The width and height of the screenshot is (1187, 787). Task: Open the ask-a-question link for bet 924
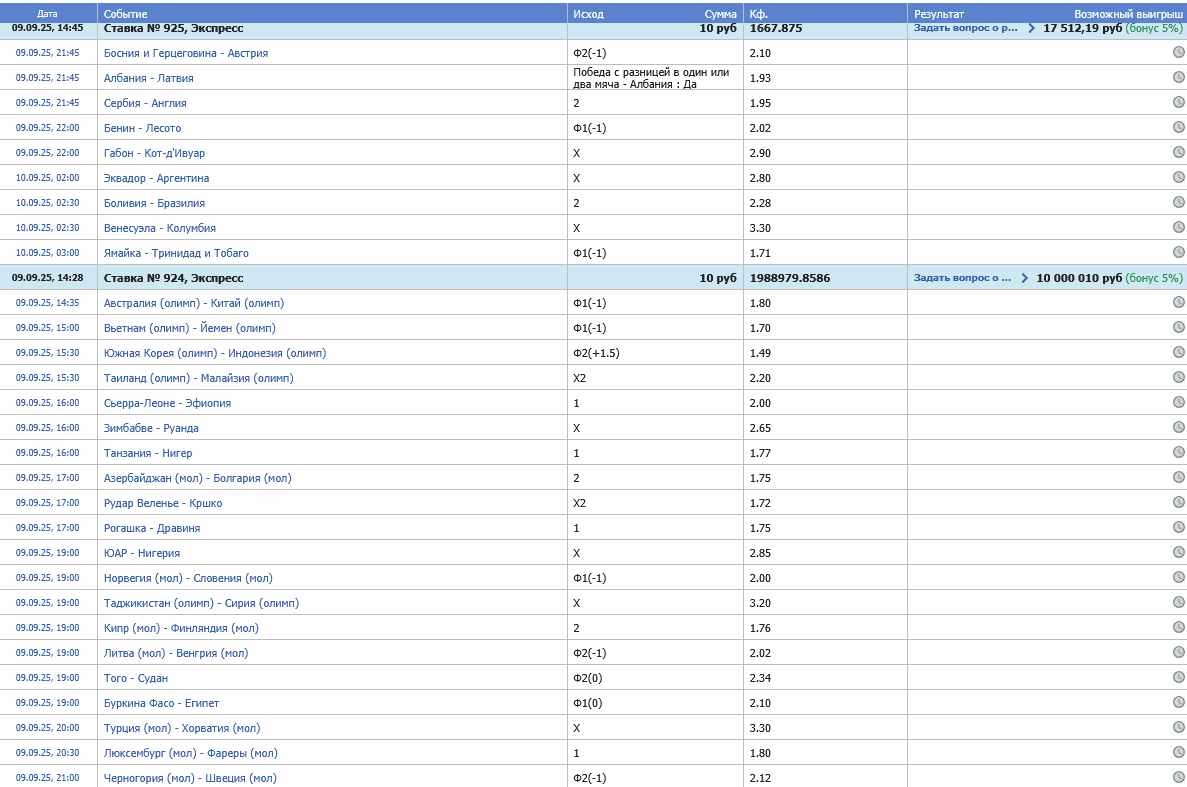pyautogui.click(x=962, y=278)
